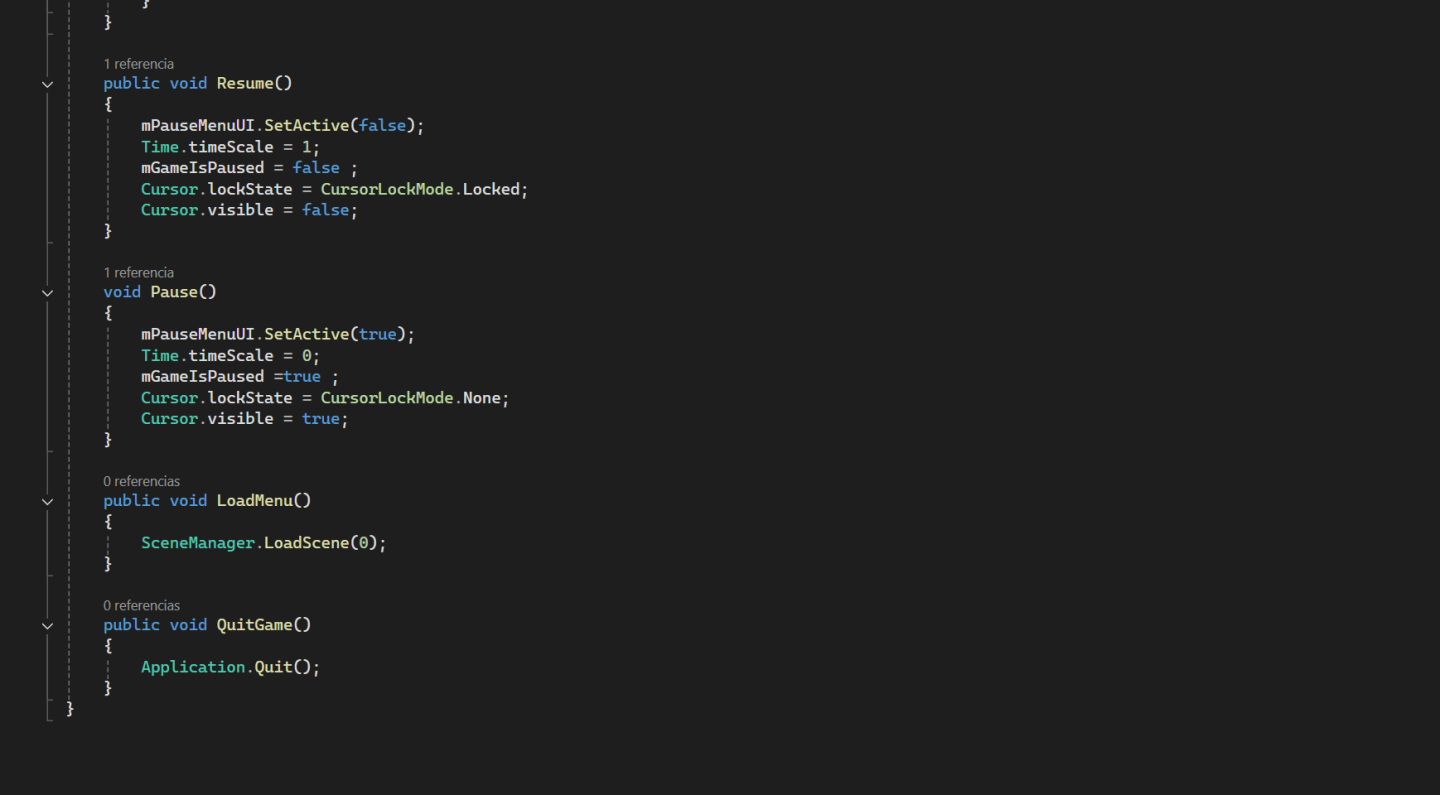Collapse the Pause() method fold chevron
Viewport: 1440px width, 795px height.
coord(47,293)
